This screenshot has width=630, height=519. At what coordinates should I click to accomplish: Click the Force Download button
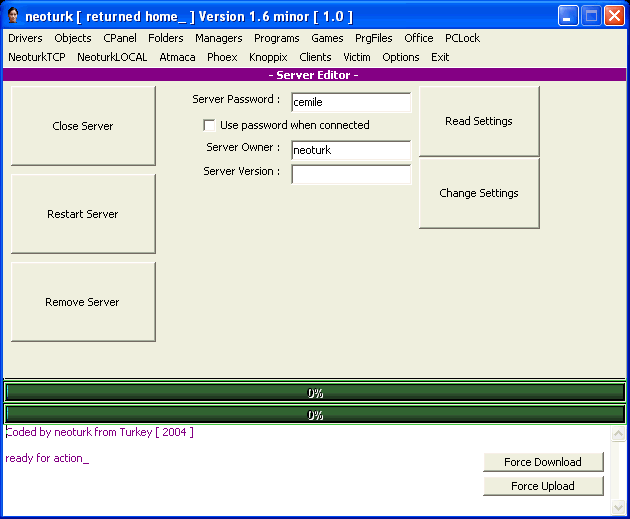(543, 462)
